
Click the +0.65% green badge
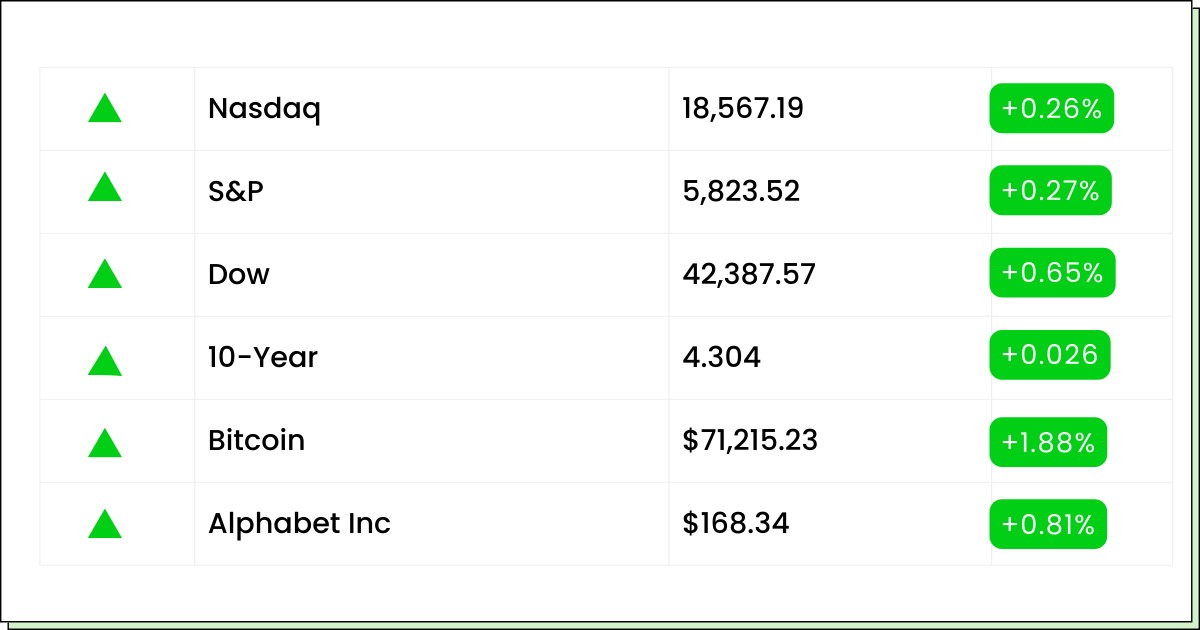[x=1052, y=272]
